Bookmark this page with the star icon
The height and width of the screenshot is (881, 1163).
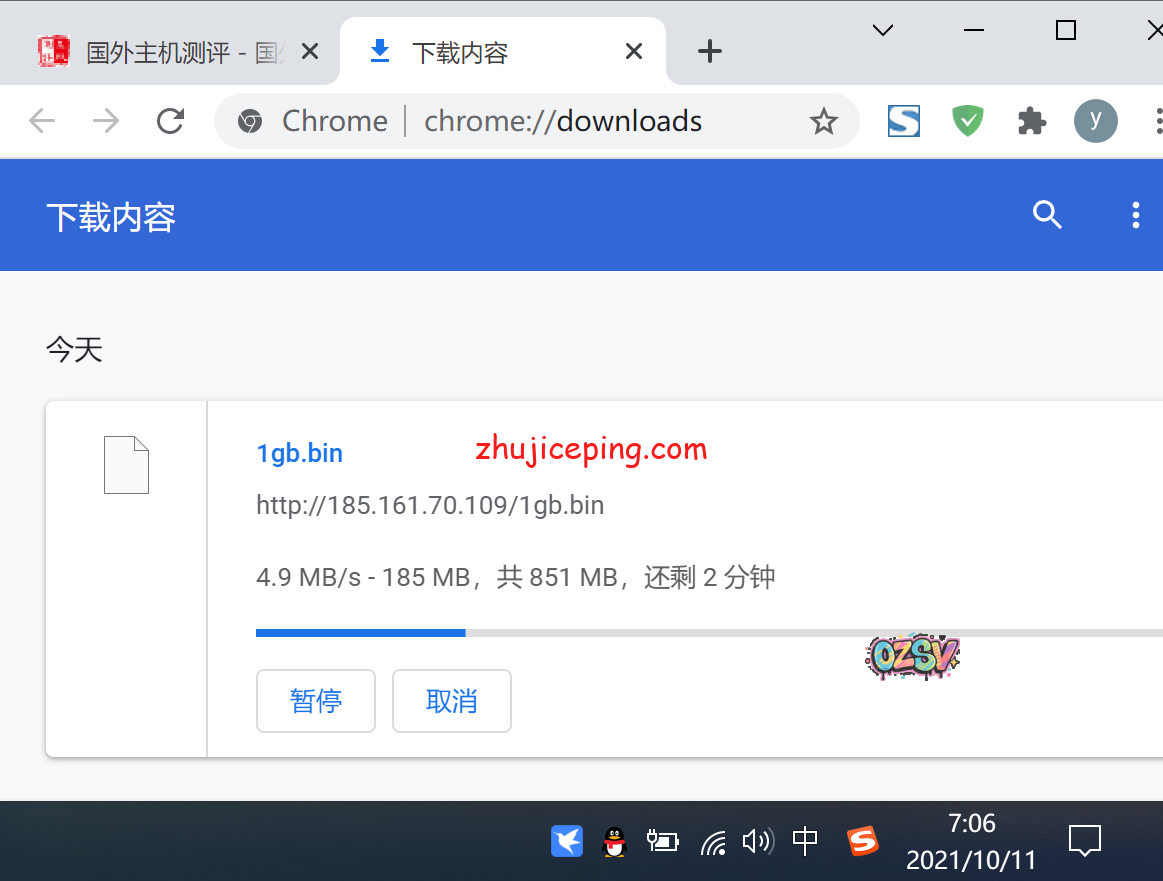click(823, 122)
